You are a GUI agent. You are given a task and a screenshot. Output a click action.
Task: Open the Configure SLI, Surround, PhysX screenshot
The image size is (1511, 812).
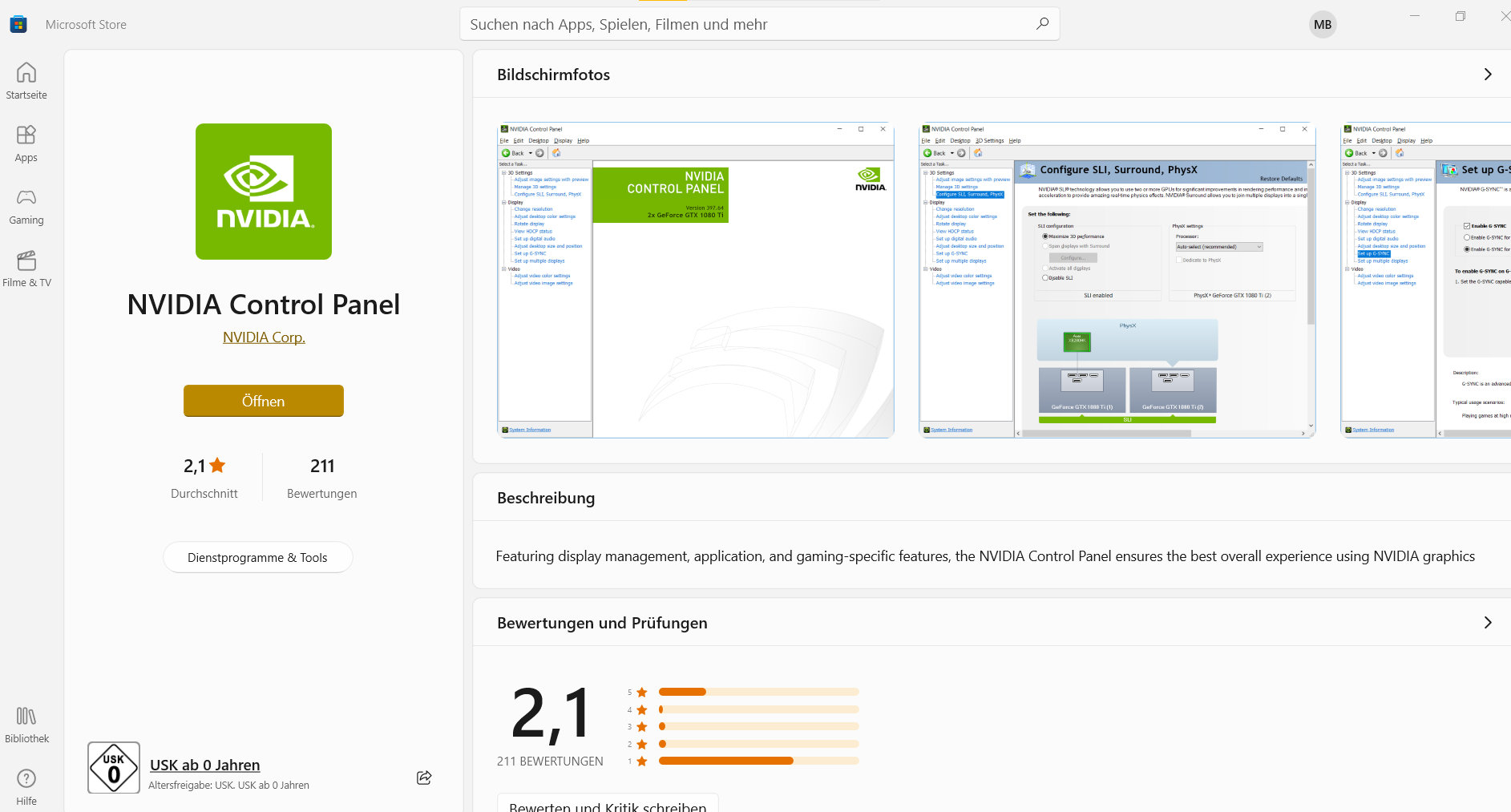click(1117, 280)
